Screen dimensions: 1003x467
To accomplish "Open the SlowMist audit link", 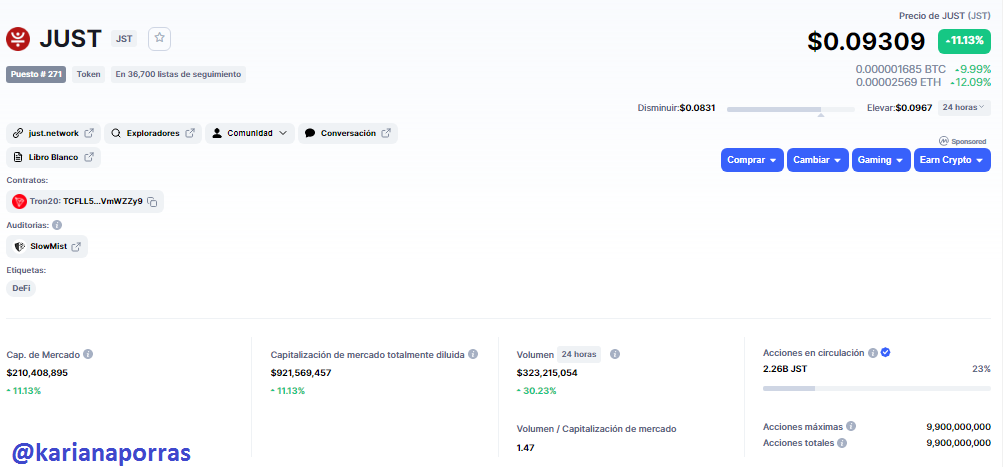I will tap(47, 246).
